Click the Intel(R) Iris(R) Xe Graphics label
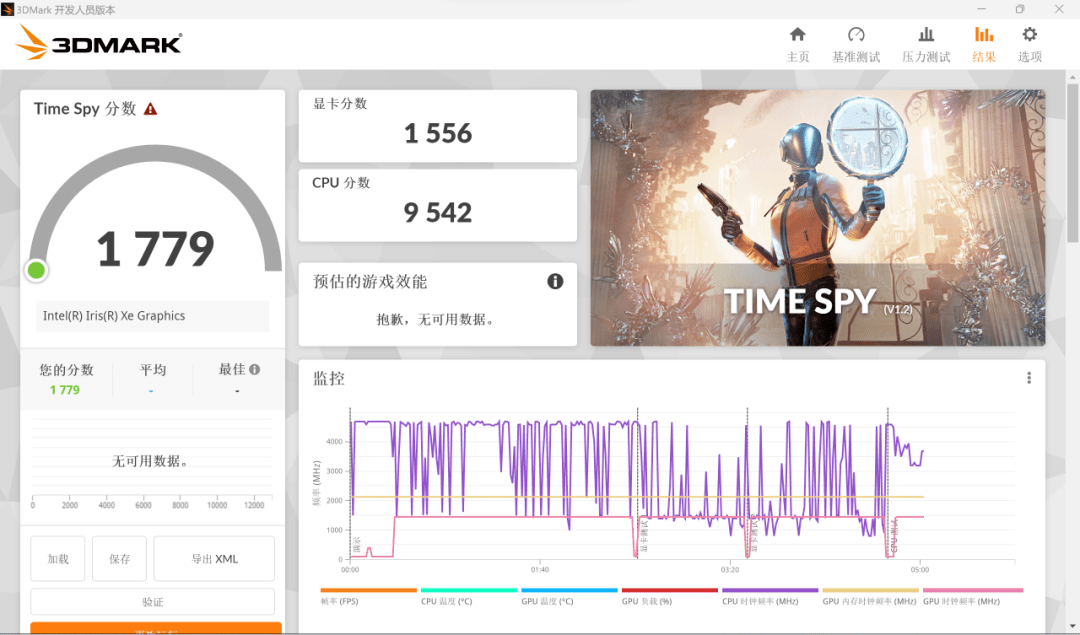This screenshot has width=1080, height=635. coord(114,316)
